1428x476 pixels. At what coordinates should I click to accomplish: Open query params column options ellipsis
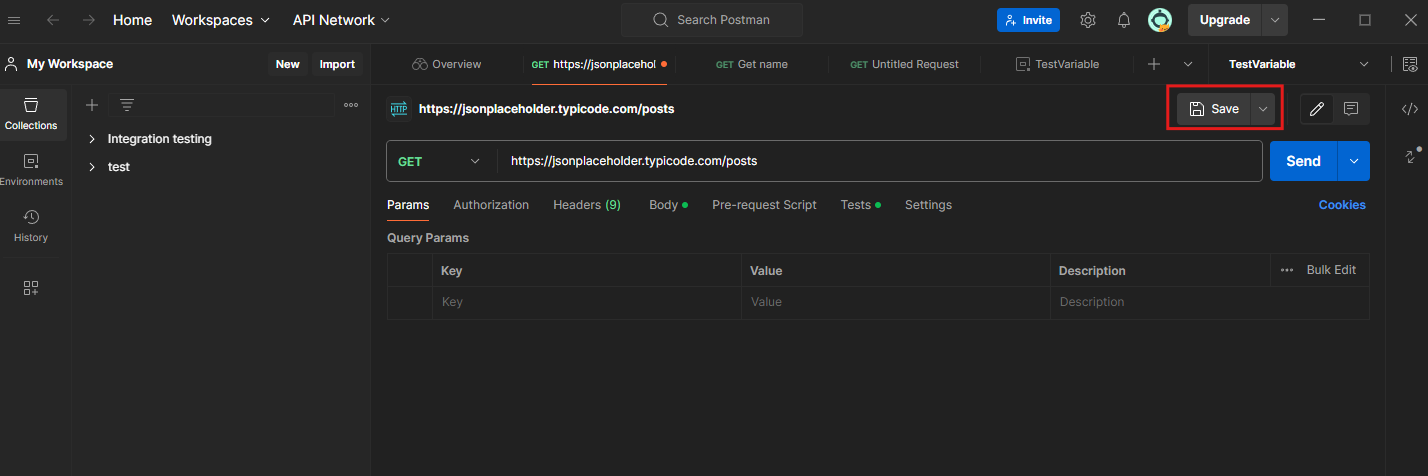pos(1287,270)
